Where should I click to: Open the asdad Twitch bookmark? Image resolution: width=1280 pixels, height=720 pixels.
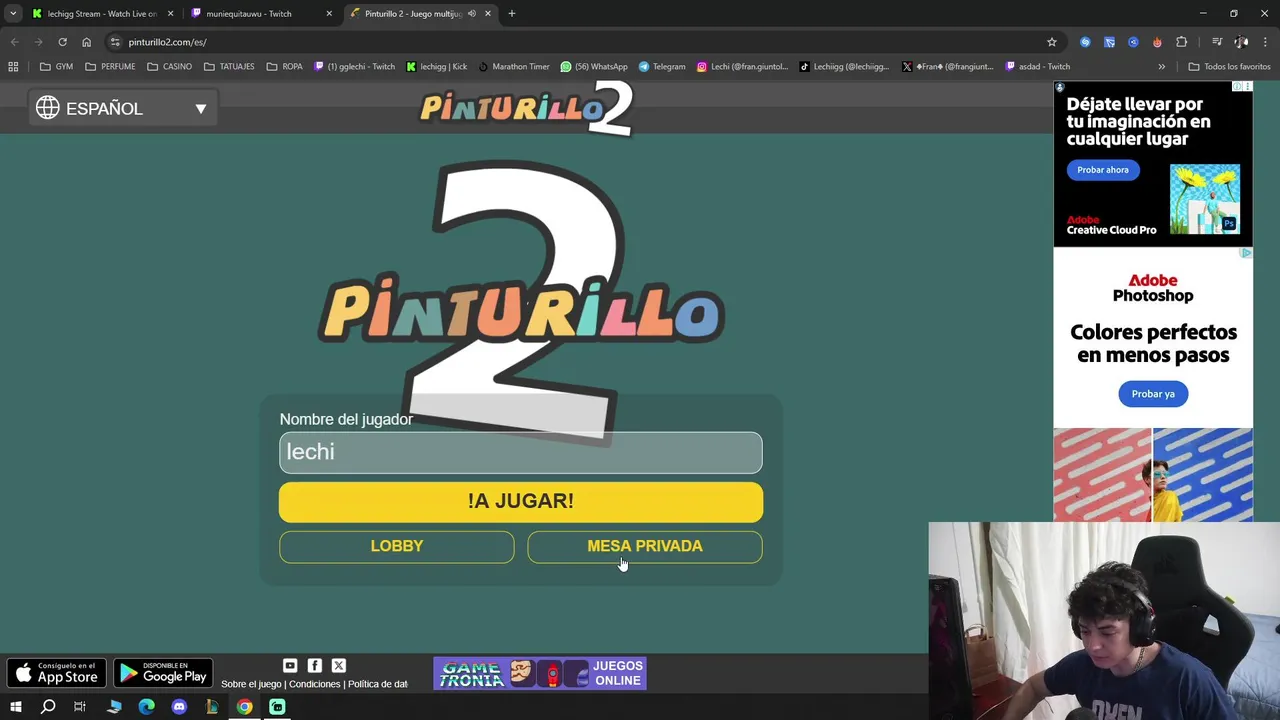click(1038, 67)
